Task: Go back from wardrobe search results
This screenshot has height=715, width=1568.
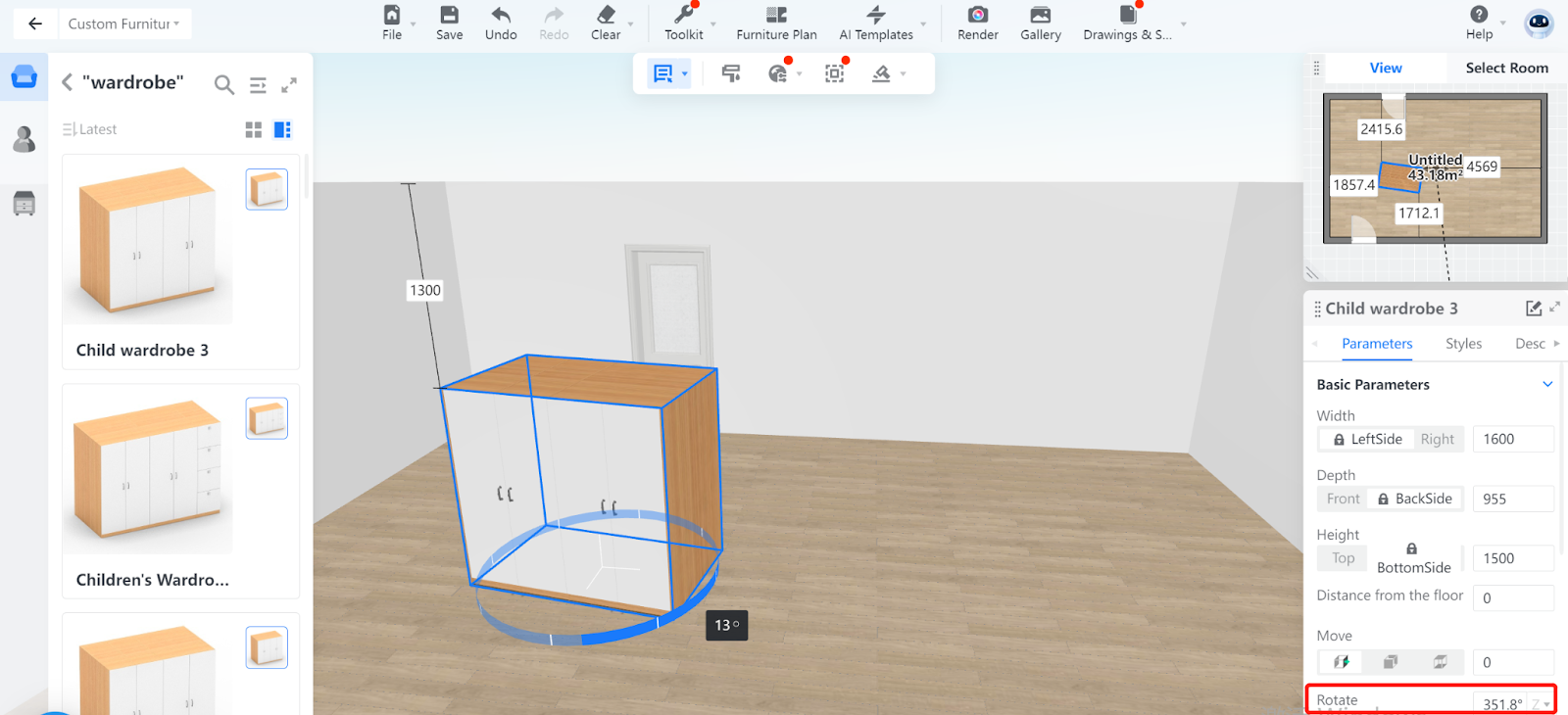Action: pos(68,83)
